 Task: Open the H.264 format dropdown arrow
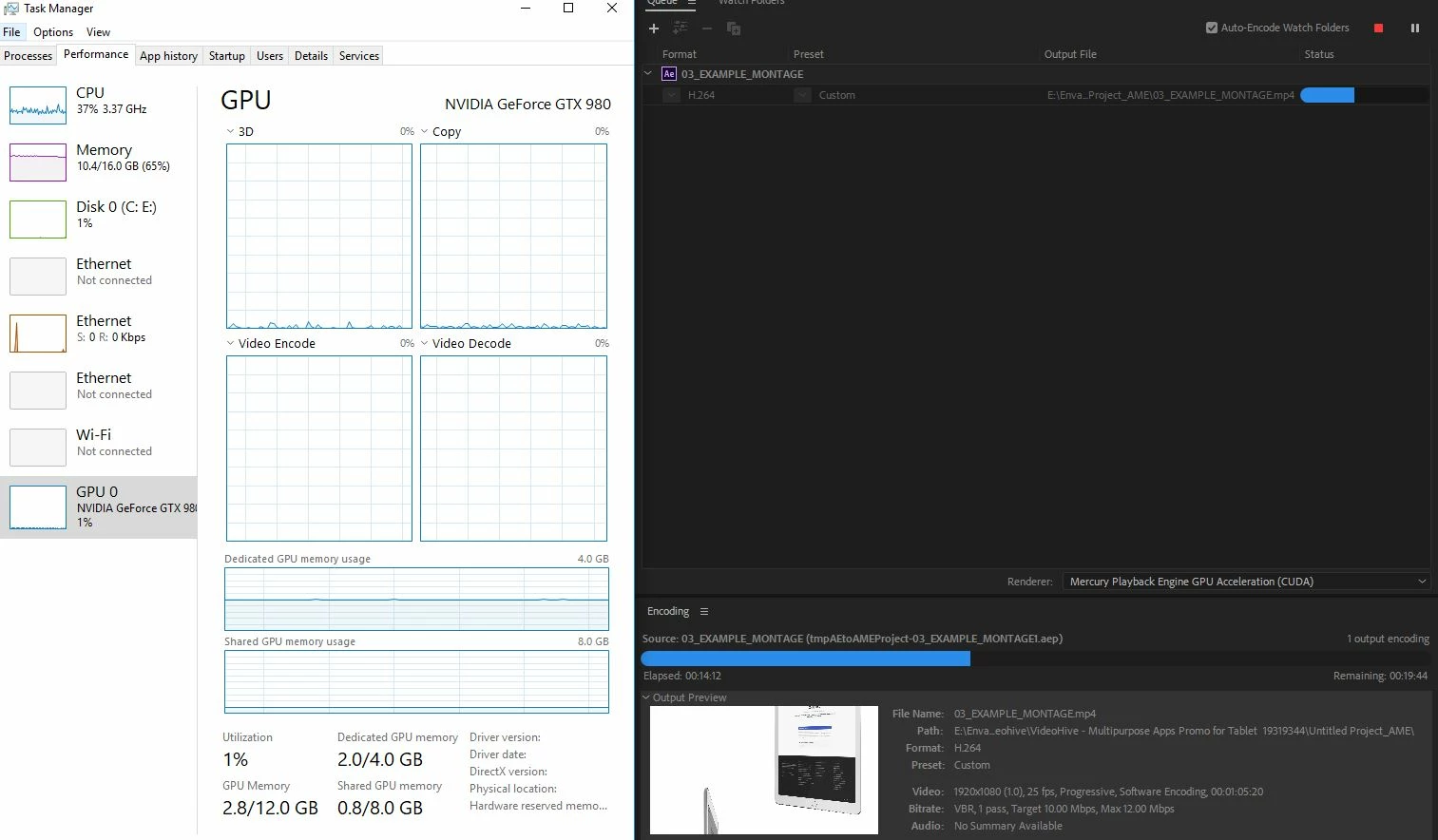pyautogui.click(x=672, y=95)
